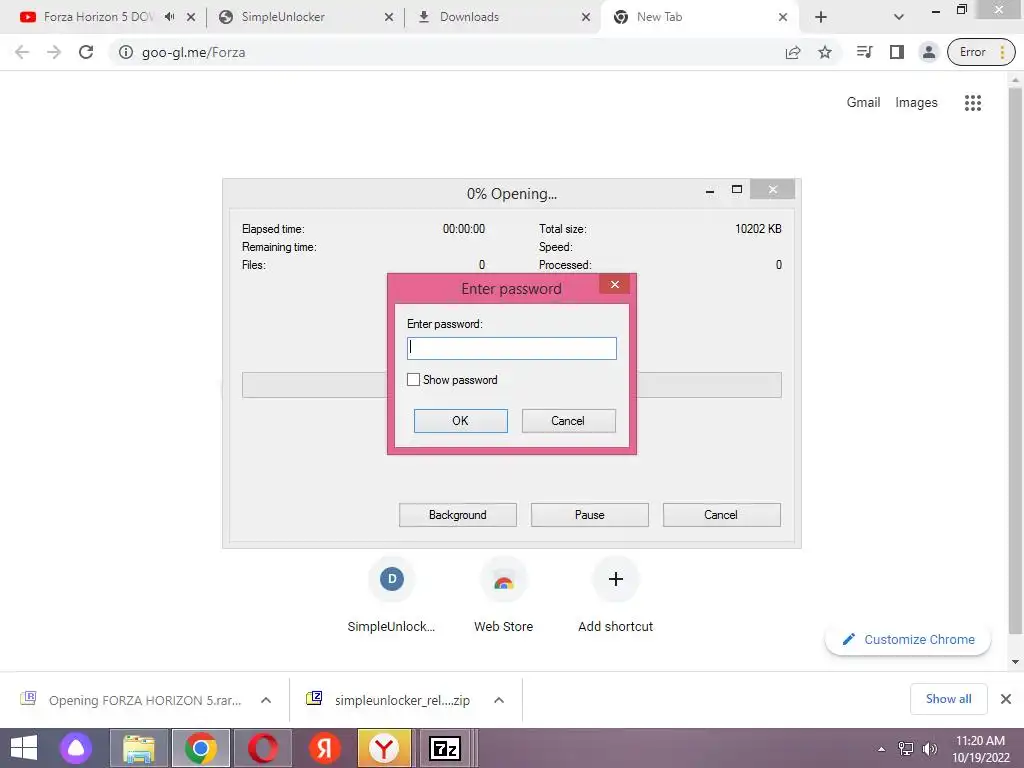The image size is (1024, 768).
Task: Toggle Chrome side panel icon
Action: (x=897, y=52)
